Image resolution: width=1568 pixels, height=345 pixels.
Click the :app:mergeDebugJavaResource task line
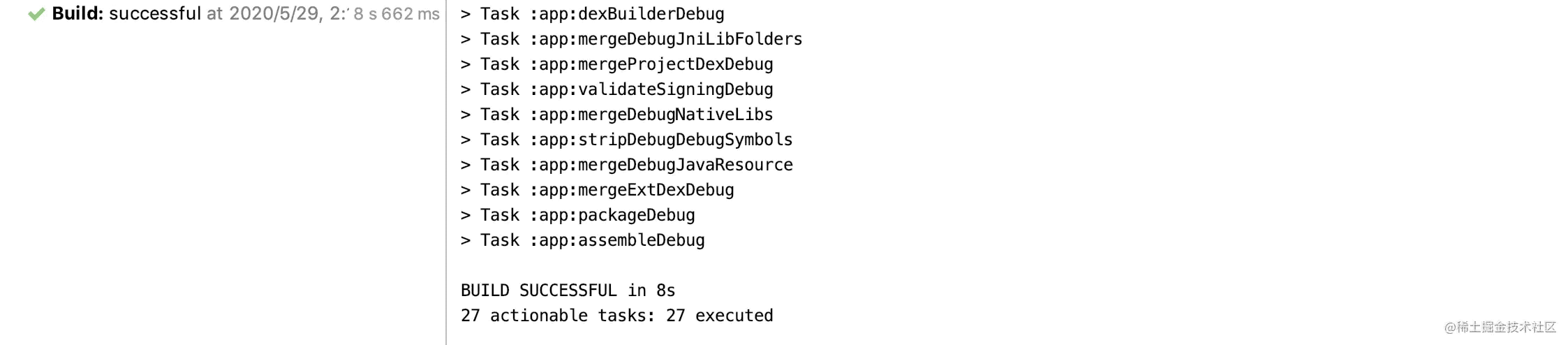tap(626, 165)
